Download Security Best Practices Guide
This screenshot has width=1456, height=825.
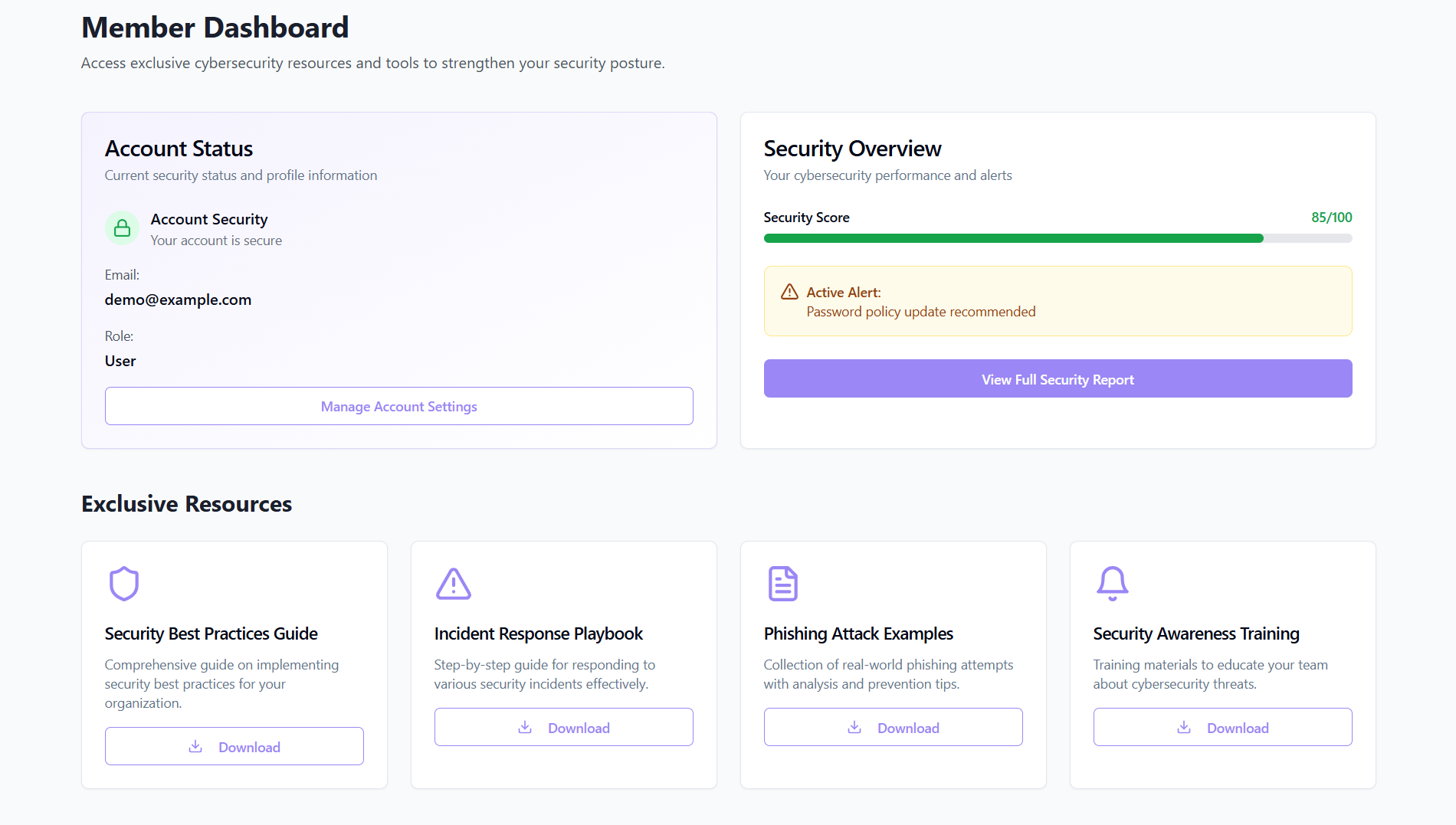pyautogui.click(x=234, y=746)
